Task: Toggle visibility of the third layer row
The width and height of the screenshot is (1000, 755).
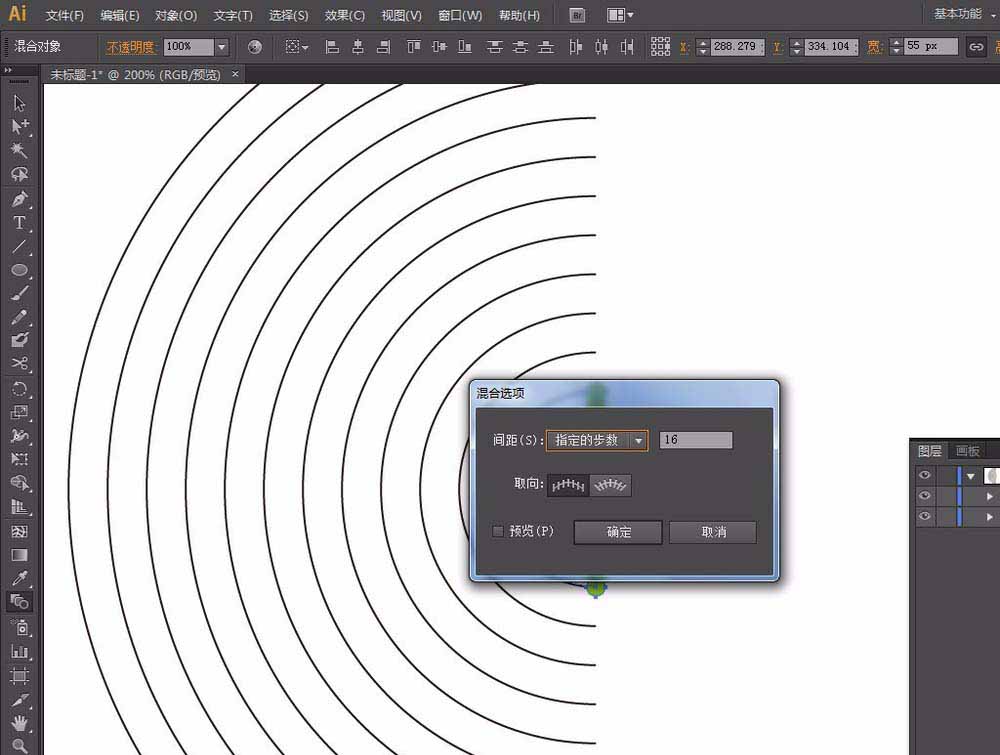Action: click(924, 516)
